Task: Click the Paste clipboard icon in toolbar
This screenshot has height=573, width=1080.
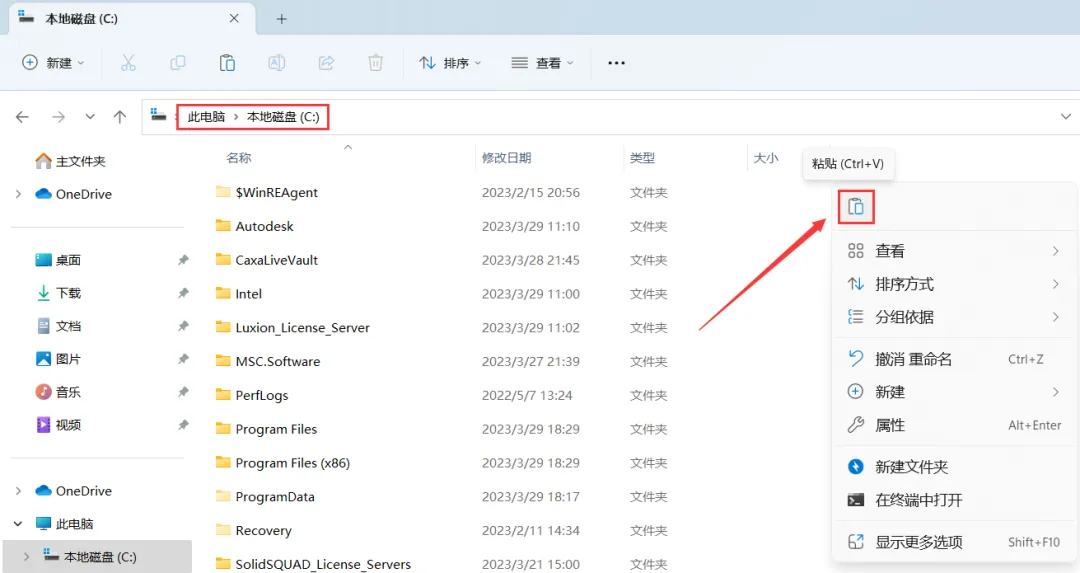Action: click(x=227, y=63)
